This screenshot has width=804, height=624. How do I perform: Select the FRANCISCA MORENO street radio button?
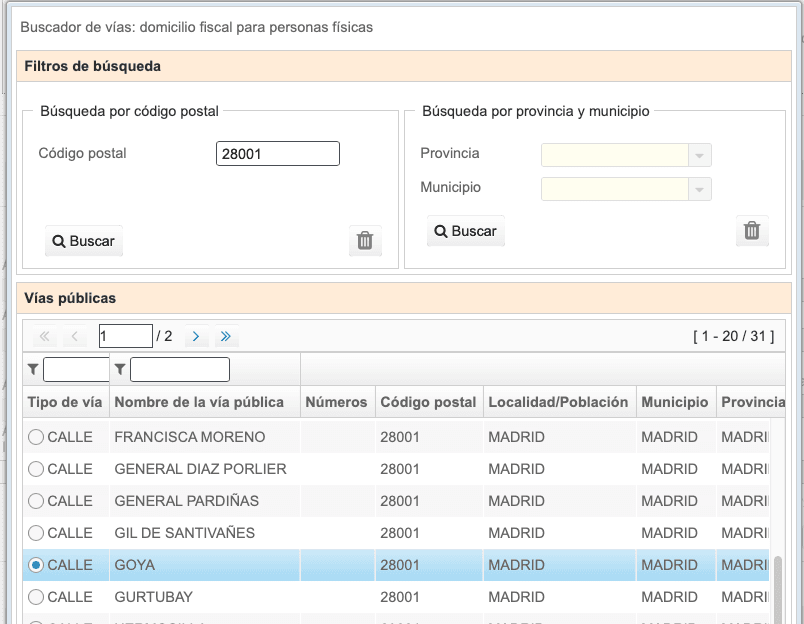(x=36, y=437)
